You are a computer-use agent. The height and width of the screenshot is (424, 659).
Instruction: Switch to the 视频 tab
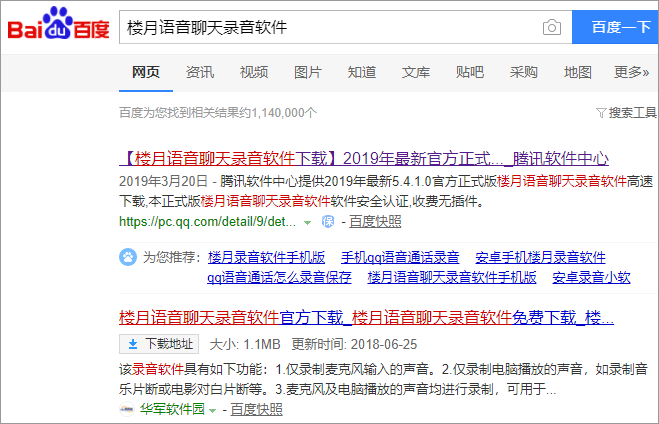254,72
